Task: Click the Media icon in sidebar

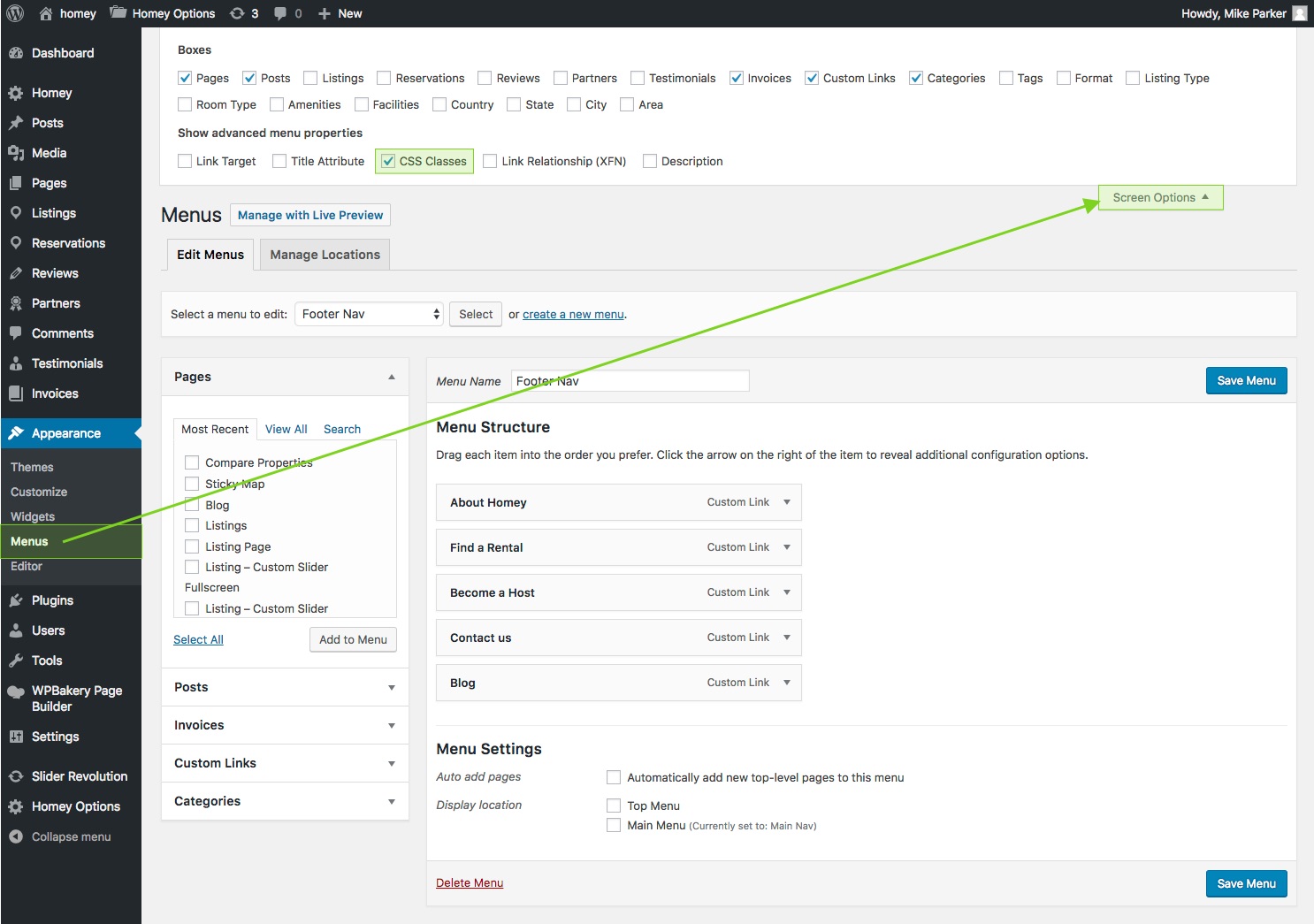Action: click(16, 153)
